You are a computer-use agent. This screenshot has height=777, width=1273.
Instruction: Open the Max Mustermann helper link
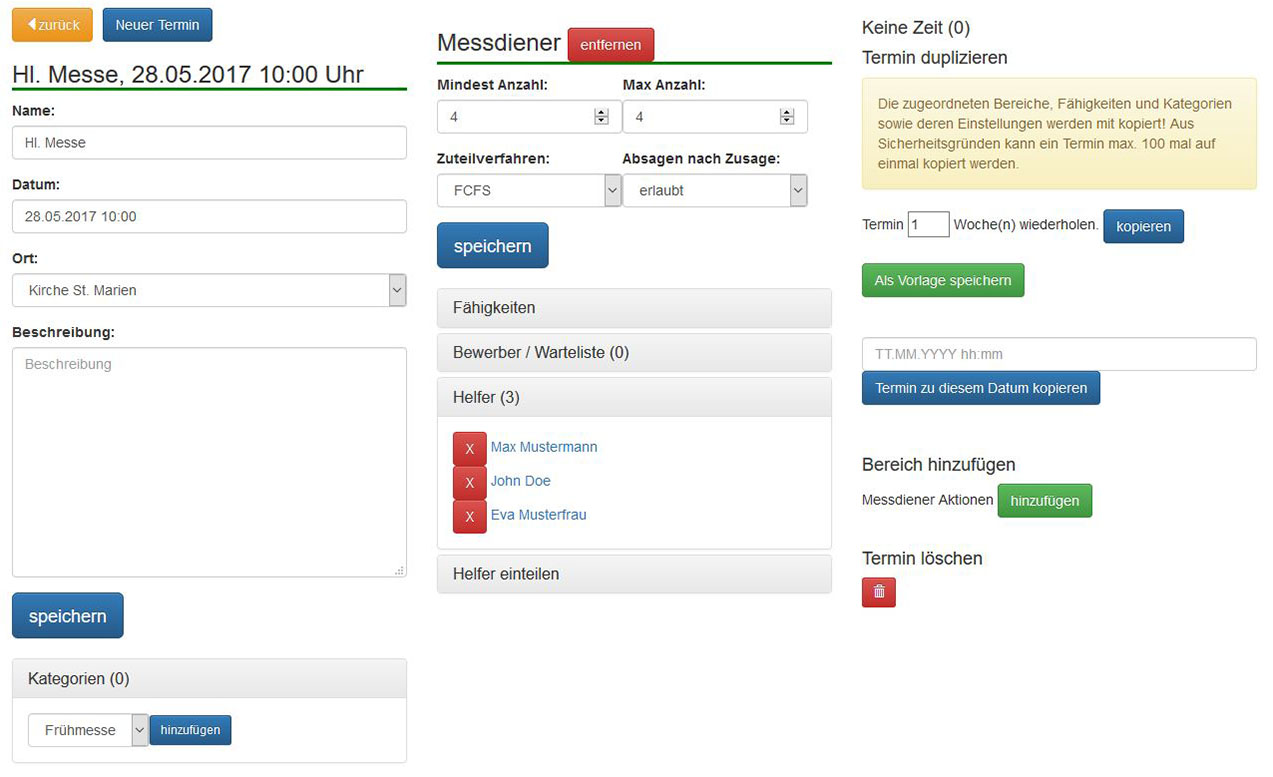tap(544, 447)
